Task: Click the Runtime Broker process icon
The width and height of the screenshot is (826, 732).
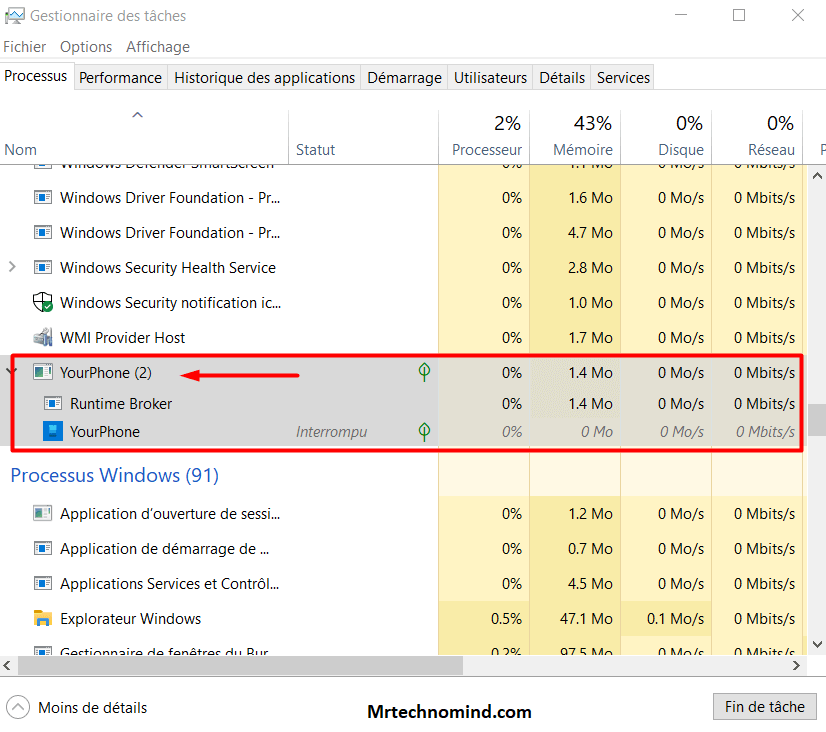Action: click(x=52, y=404)
